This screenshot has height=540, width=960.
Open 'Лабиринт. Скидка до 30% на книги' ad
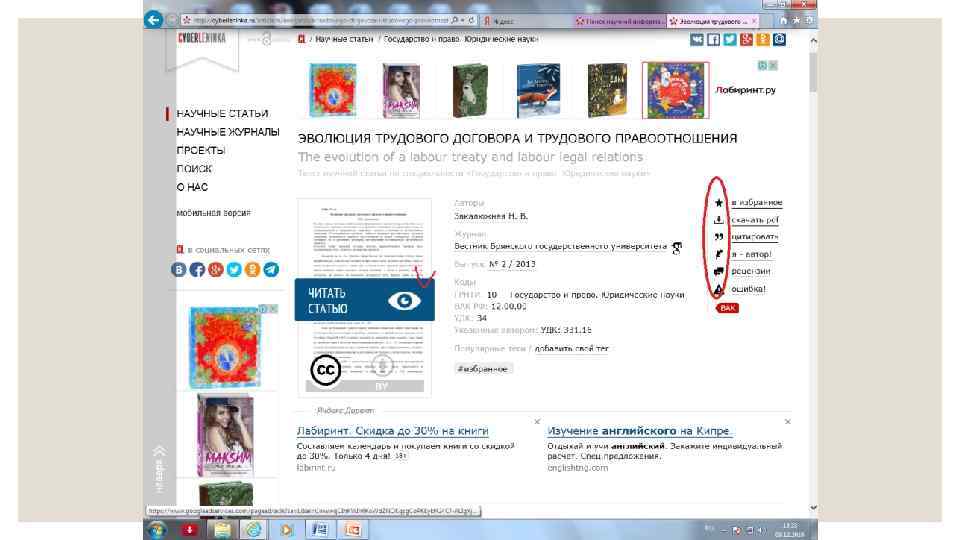[392, 431]
